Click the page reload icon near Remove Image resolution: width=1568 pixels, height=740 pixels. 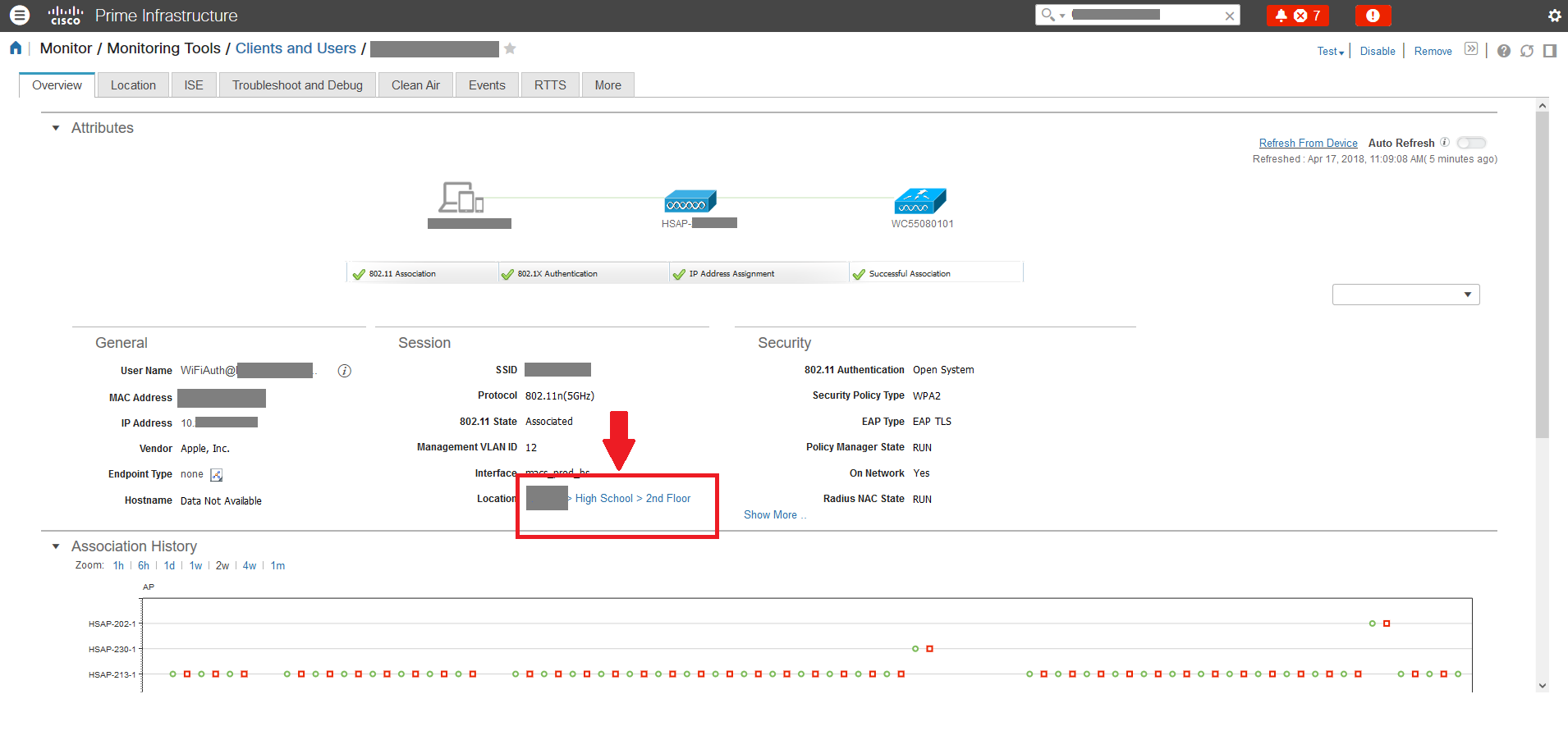[1527, 50]
